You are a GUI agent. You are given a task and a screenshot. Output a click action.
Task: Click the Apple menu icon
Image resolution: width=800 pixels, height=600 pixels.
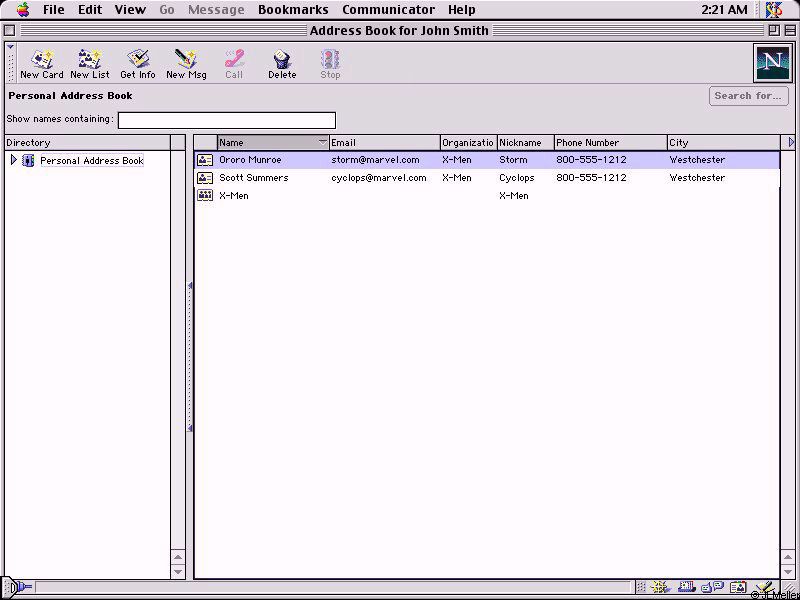23,9
